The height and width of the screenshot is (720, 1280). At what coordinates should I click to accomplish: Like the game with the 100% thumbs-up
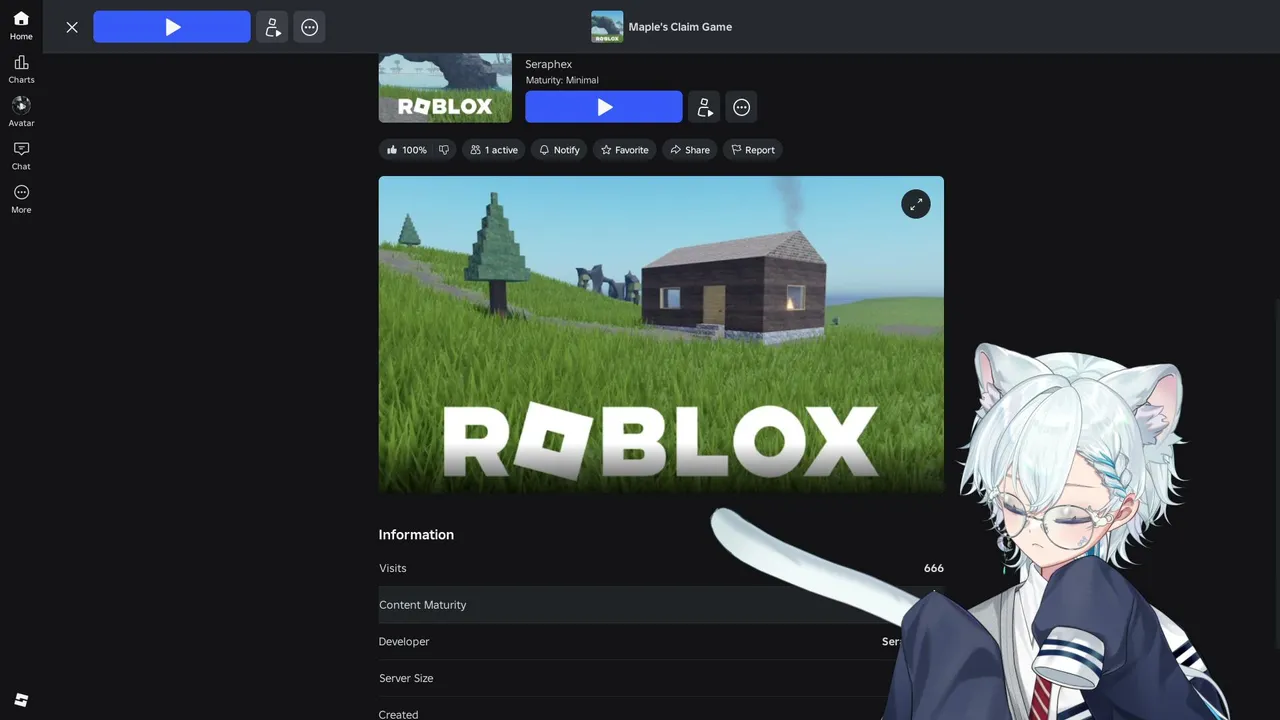[x=406, y=150]
